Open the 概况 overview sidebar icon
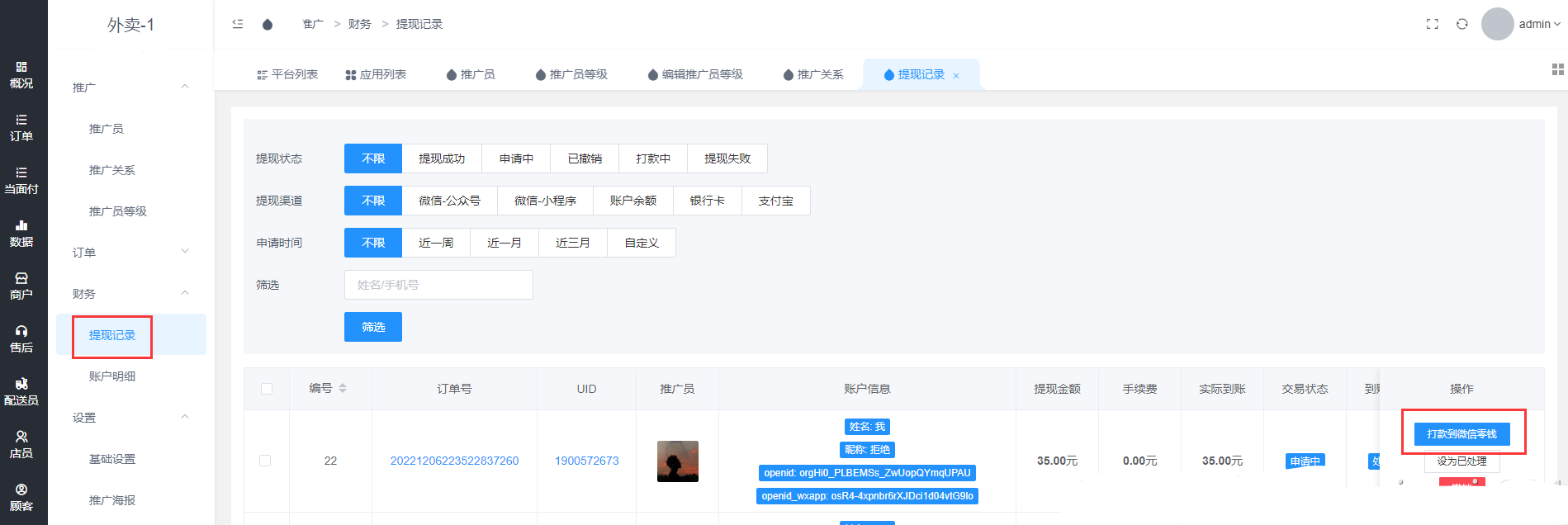 [21, 74]
